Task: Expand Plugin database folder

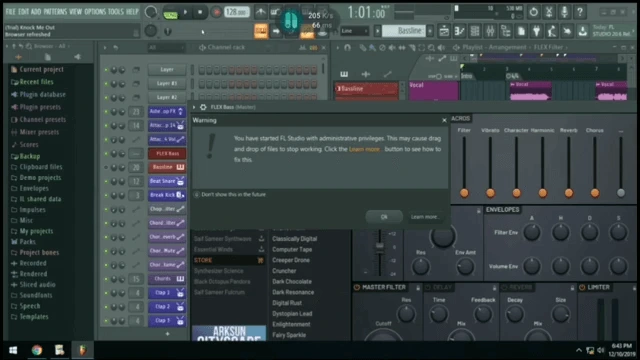Action: (38, 94)
